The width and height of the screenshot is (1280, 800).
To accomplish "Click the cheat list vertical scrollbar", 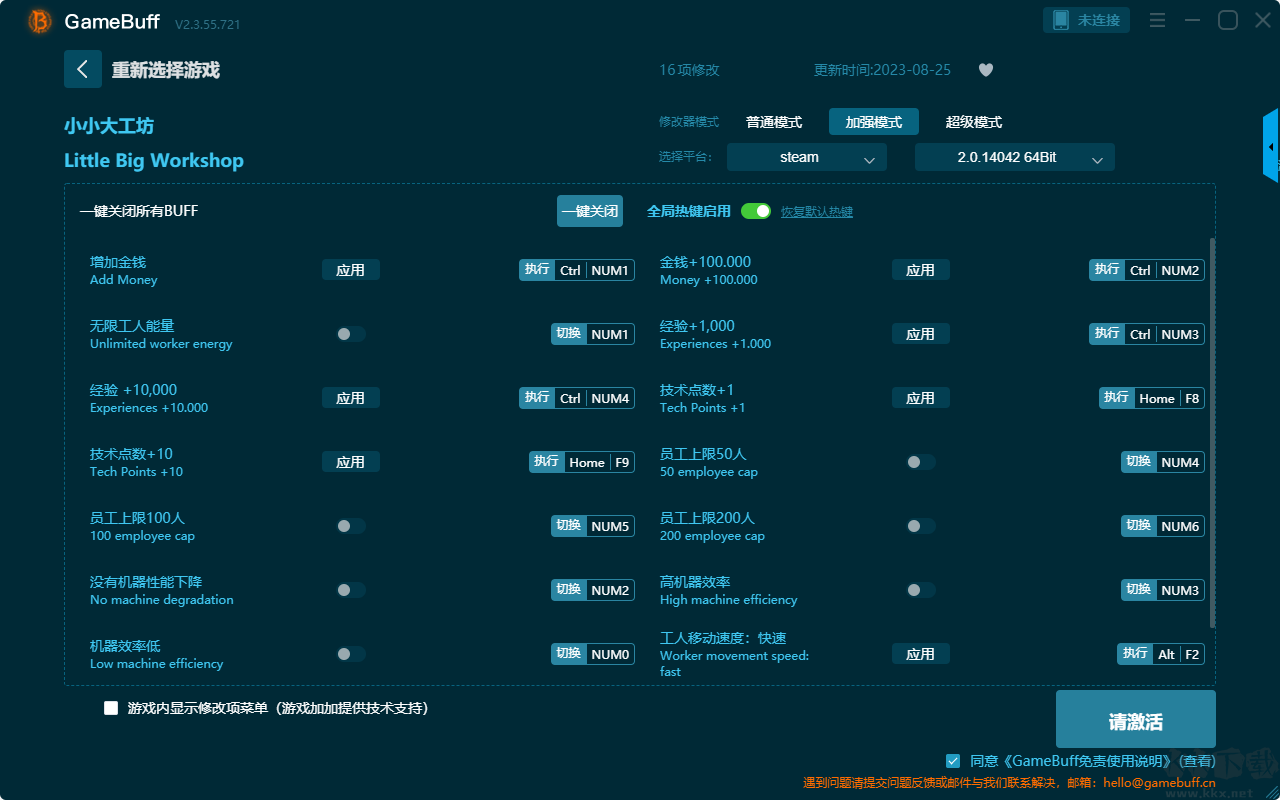I will 1213,433.
